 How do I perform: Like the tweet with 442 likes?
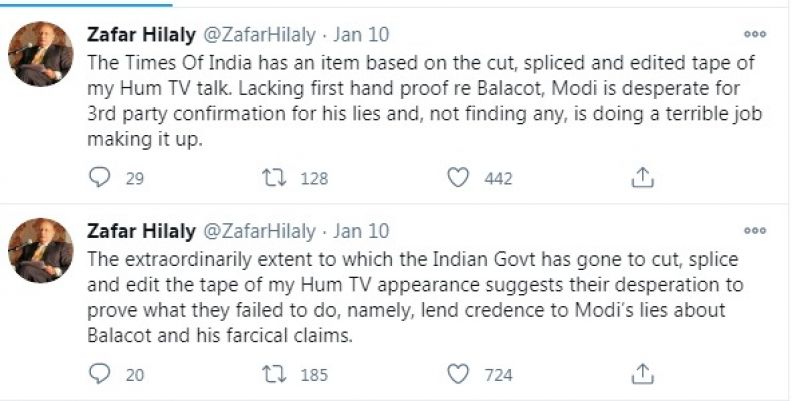(x=458, y=178)
